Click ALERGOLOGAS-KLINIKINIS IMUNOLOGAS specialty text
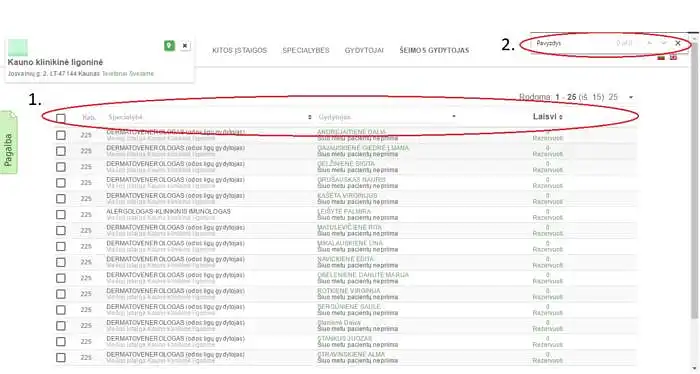 point(168,212)
